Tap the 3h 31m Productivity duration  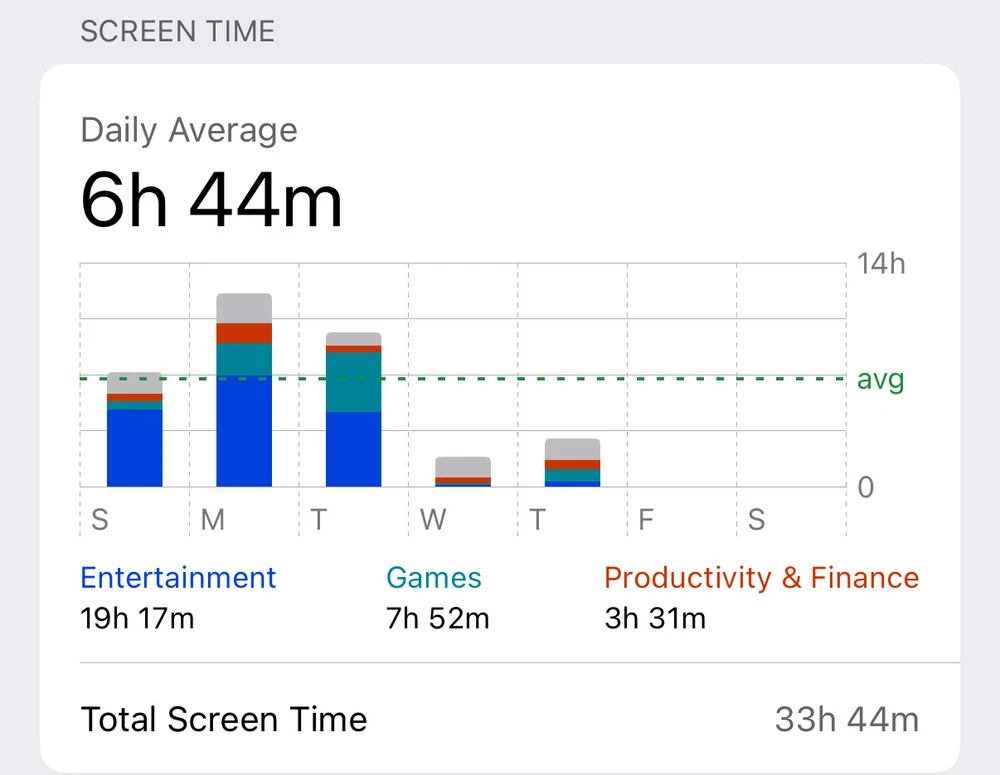coord(655,619)
